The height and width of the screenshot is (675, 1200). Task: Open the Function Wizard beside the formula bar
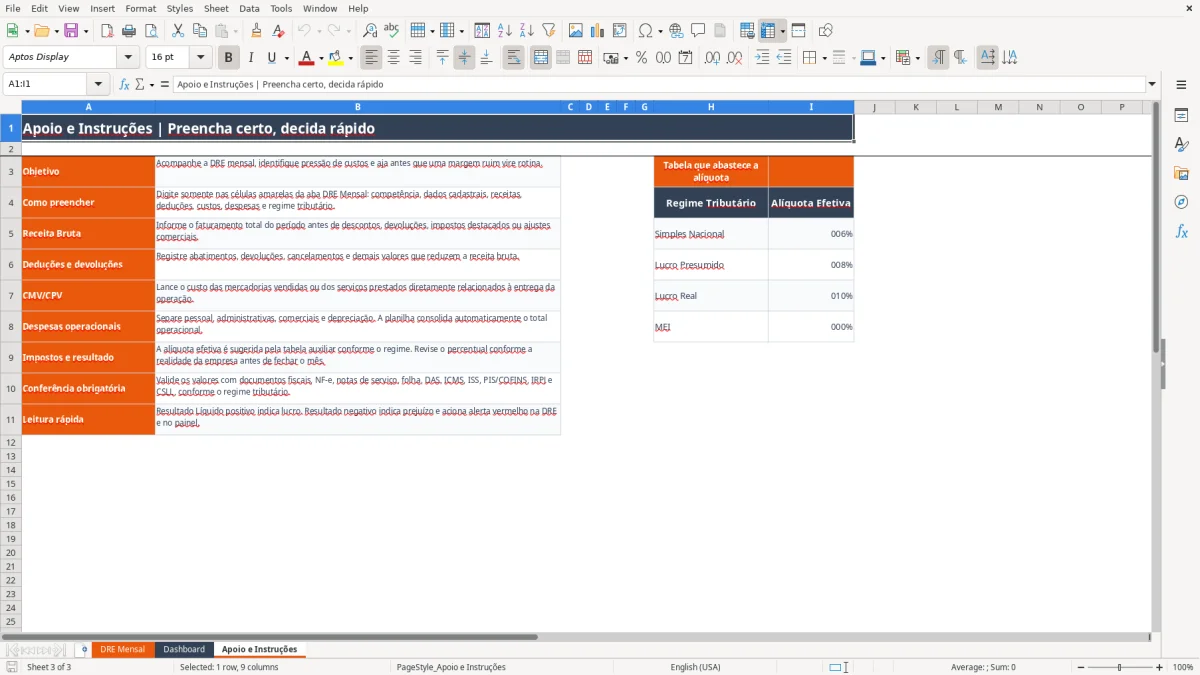[125, 85]
